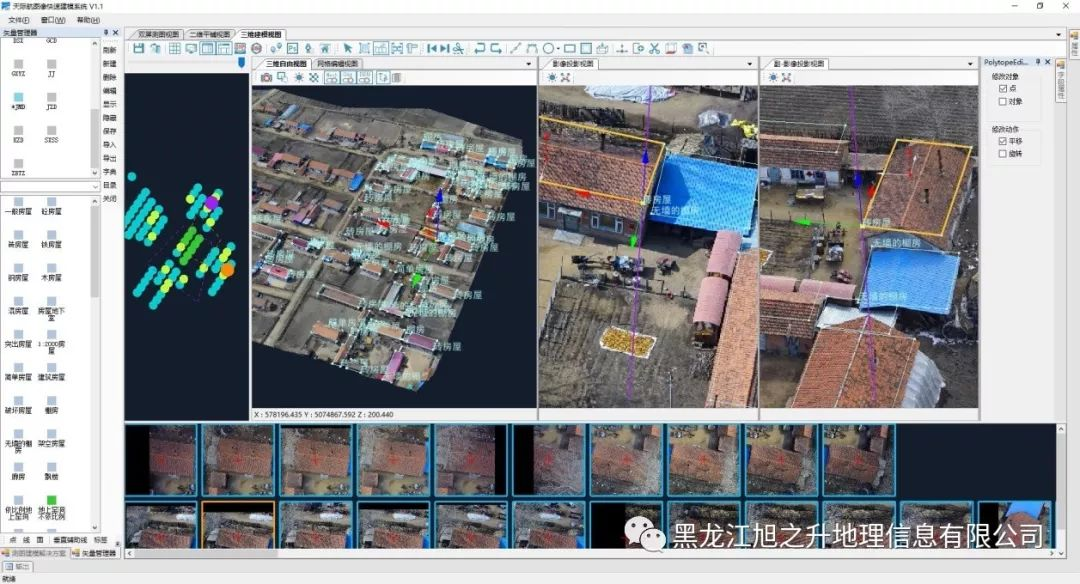Switch to the 双屏测图视图 tab
Screen dimensions: 1080x584
160,31
